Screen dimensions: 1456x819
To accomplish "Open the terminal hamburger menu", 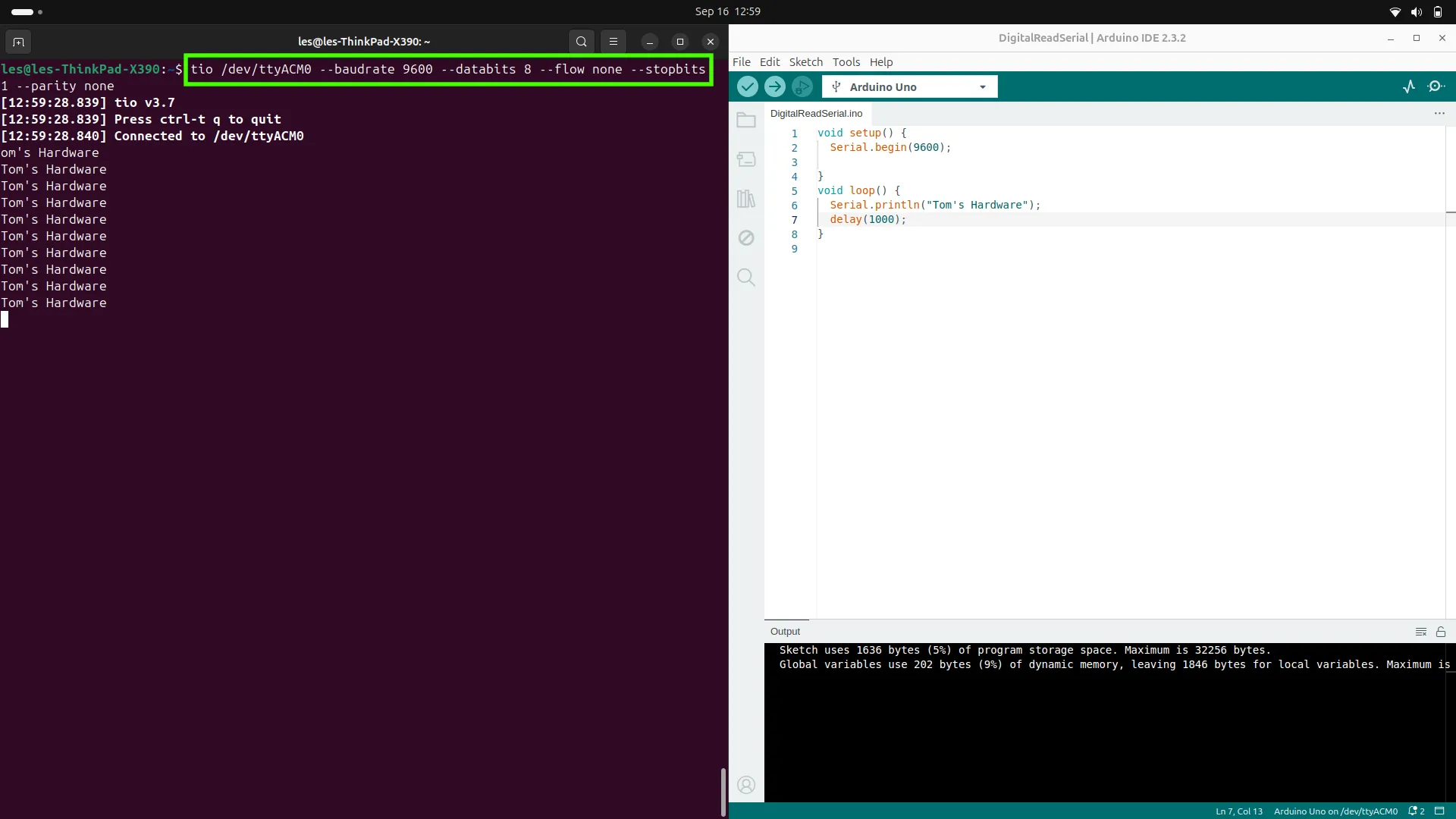I will tap(613, 42).
